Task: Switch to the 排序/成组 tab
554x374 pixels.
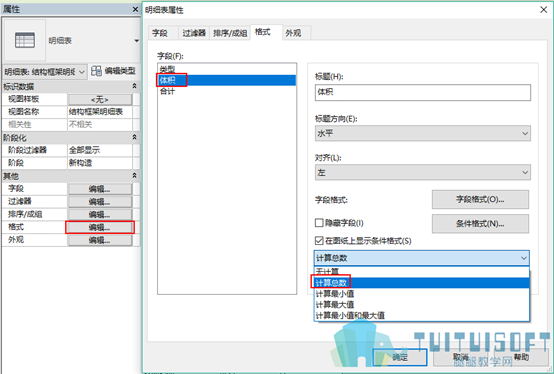Action: 230,33
